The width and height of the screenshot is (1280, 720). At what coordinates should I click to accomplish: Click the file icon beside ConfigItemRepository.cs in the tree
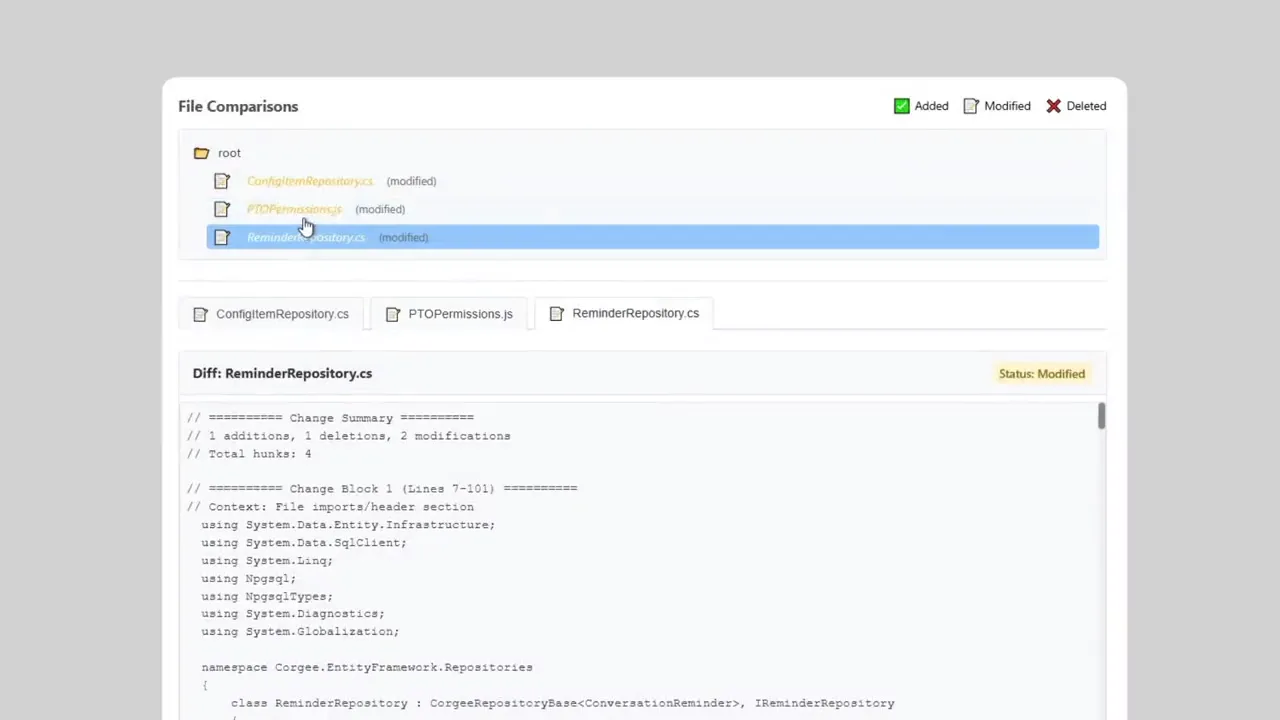coord(222,181)
